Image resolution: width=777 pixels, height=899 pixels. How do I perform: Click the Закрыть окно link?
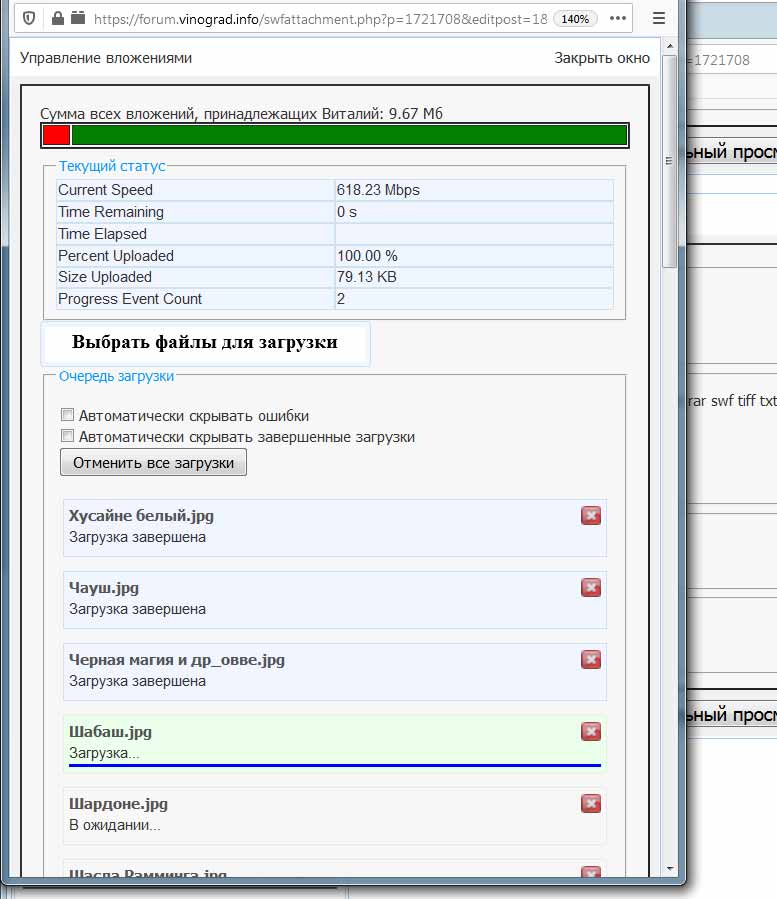click(602, 58)
